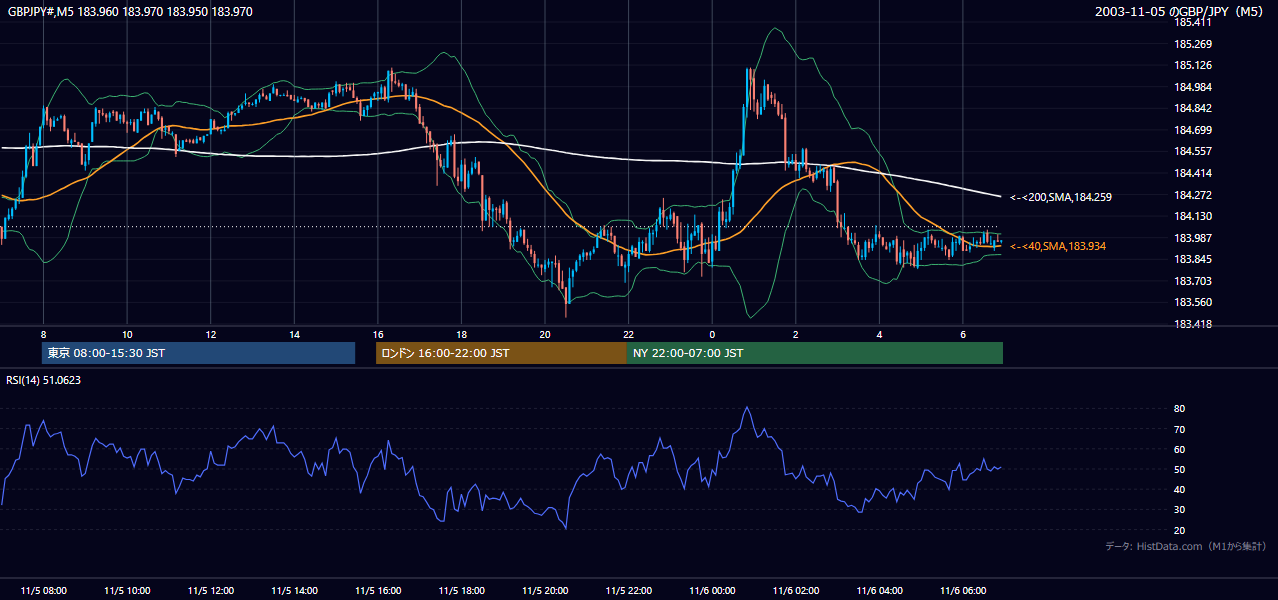Click hour marker 14 under price chart
1278x600 pixels.
coord(294,334)
